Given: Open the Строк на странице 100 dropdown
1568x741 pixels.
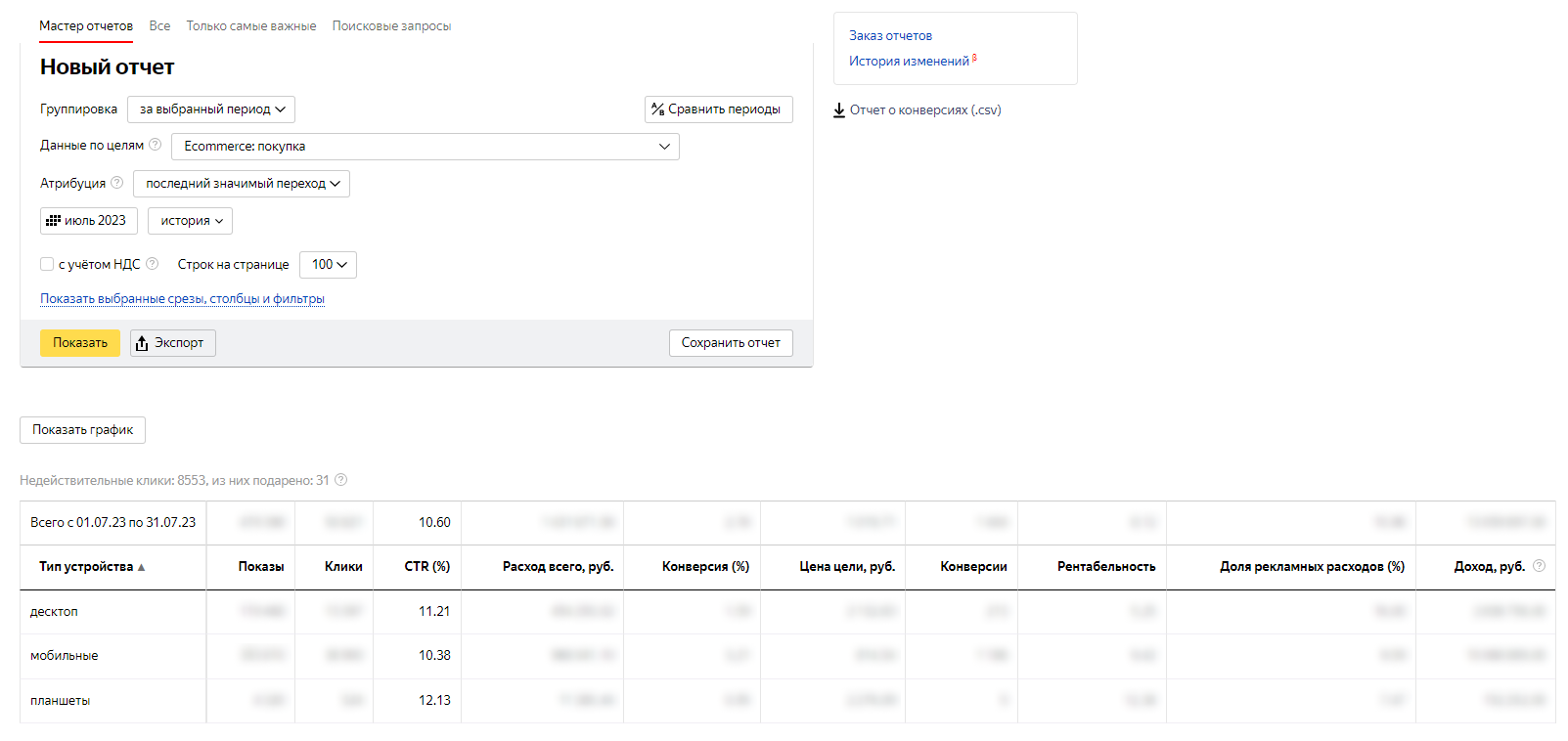Looking at the screenshot, I should [x=328, y=265].
